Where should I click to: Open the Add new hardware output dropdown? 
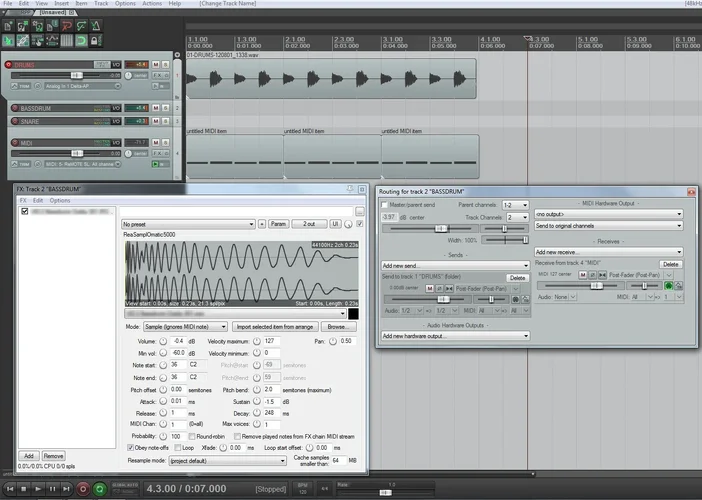coord(455,336)
